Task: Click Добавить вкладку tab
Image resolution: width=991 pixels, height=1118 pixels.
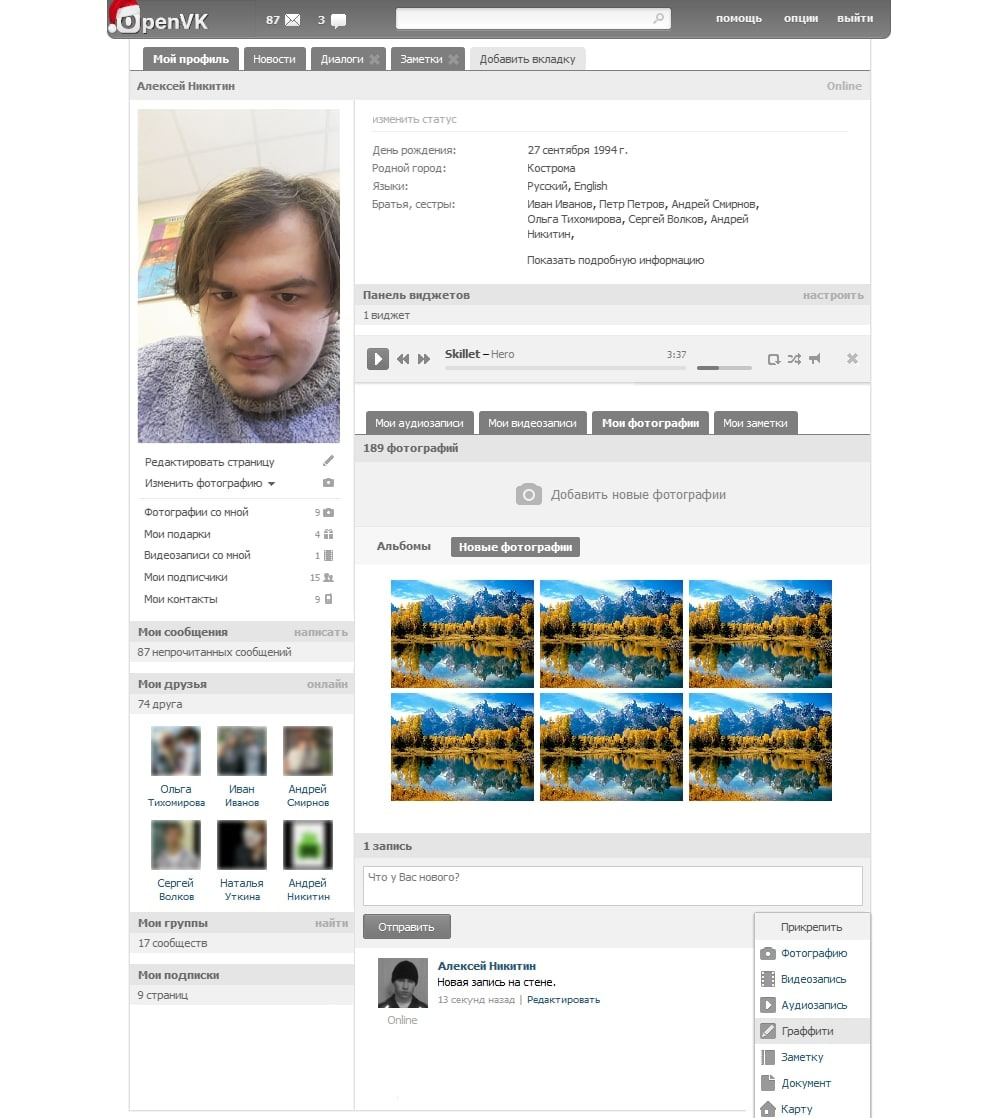Action: pos(528,59)
